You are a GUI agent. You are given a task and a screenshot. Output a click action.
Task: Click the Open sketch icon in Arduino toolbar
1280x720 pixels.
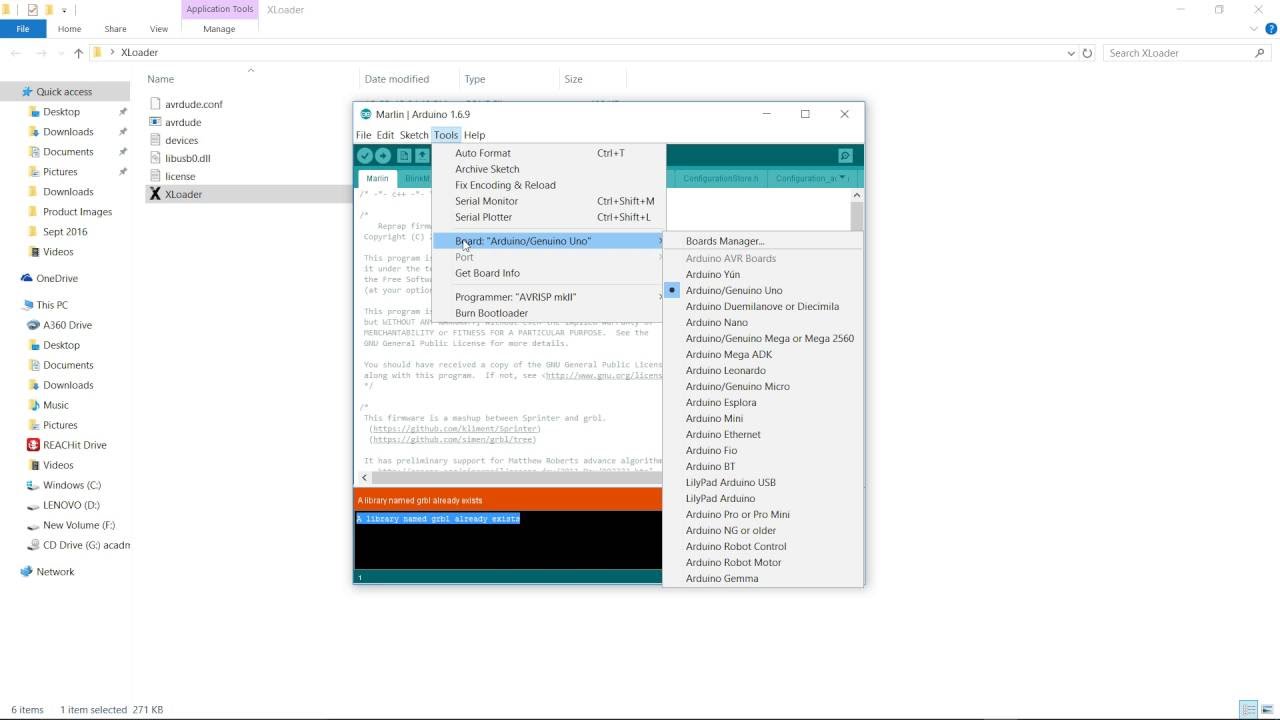point(422,156)
